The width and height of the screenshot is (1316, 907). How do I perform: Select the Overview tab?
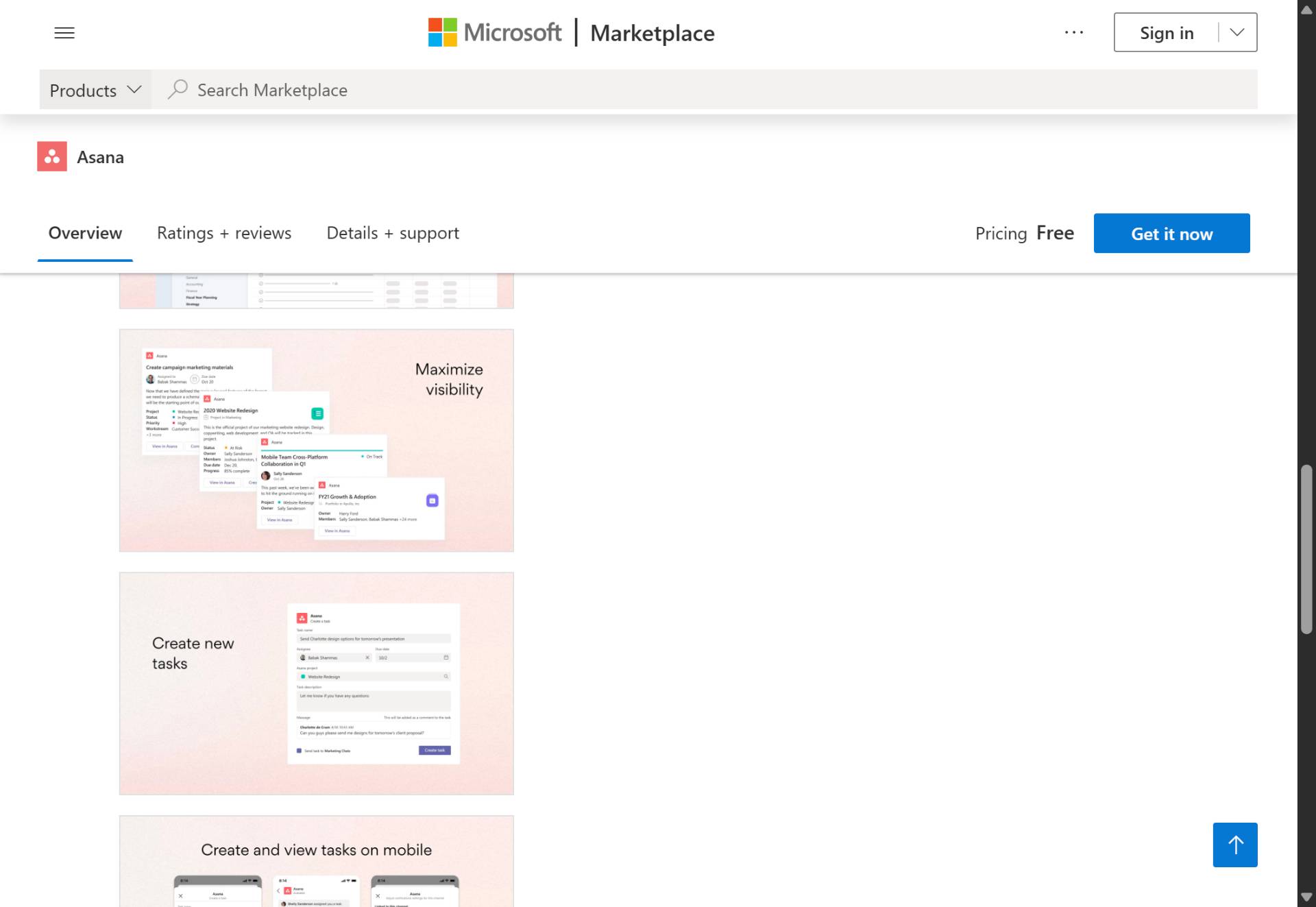85,233
